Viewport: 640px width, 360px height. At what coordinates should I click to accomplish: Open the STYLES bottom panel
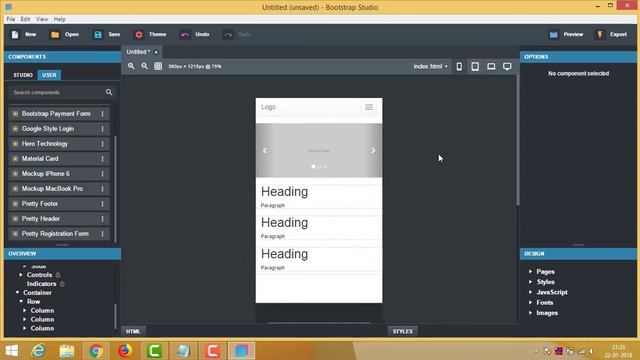tap(402, 331)
